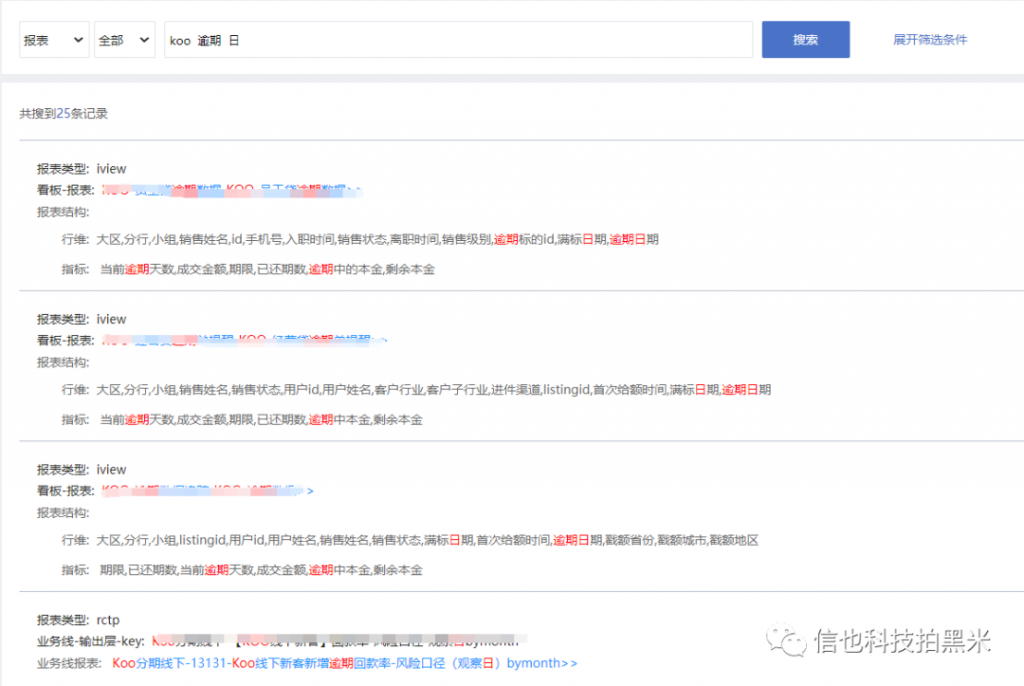Open the third iview result's blurred report link

tap(208, 491)
